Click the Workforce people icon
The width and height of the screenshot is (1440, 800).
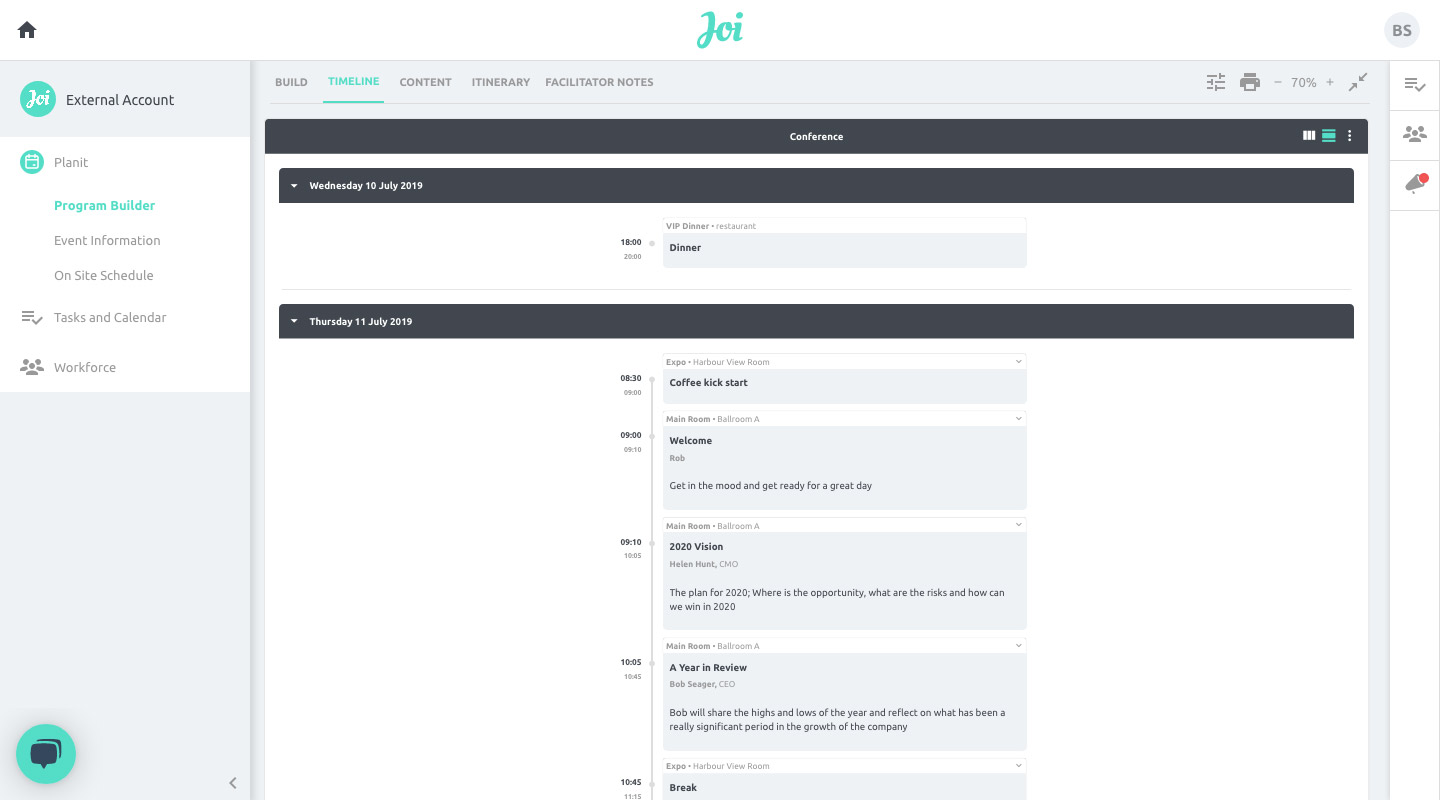pyautogui.click(x=32, y=367)
